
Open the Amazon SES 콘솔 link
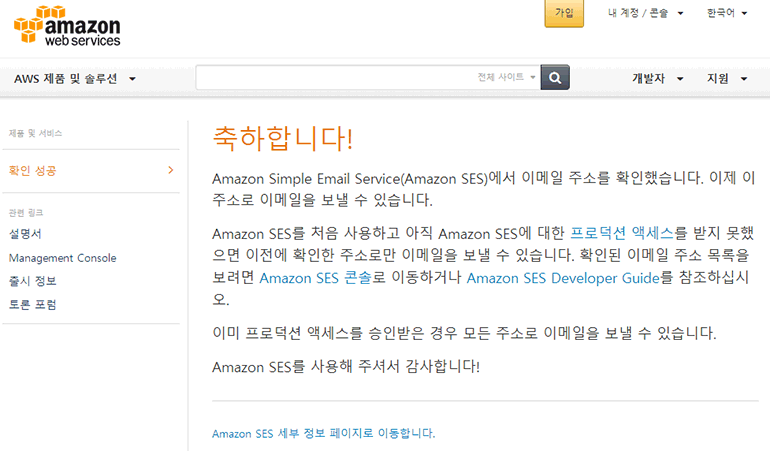point(315,277)
